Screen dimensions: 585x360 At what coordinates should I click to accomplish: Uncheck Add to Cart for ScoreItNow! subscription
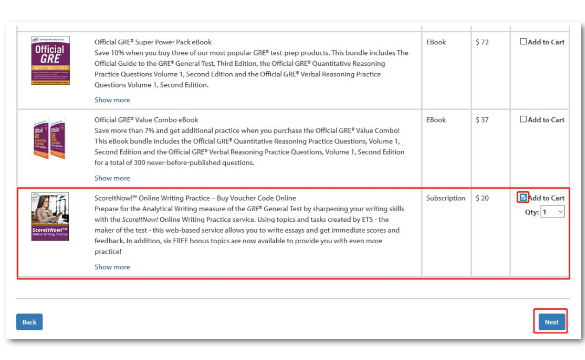[523, 197]
